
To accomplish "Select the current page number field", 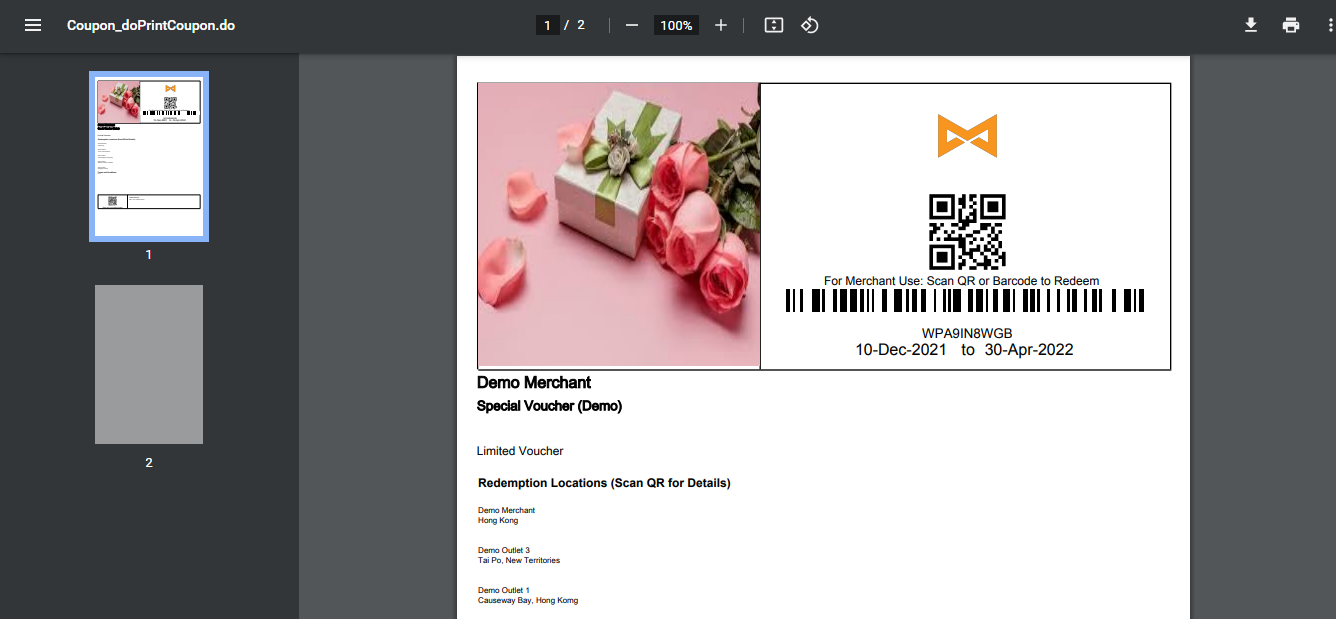I will click(547, 25).
